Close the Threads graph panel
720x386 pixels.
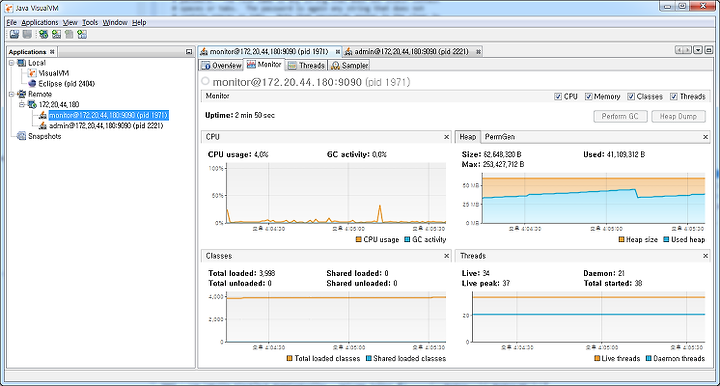point(706,256)
